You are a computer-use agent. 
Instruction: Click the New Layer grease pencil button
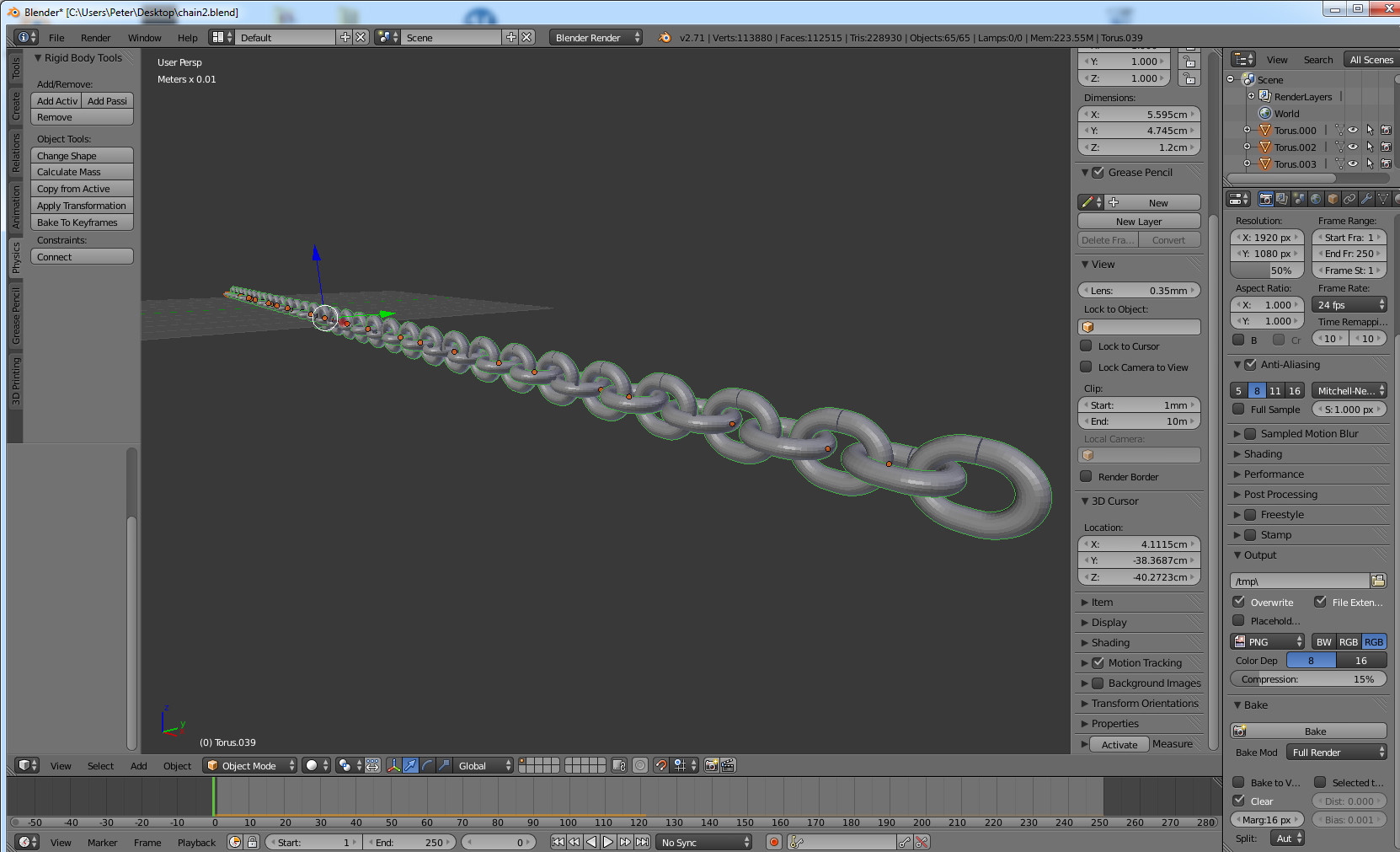(x=1139, y=222)
